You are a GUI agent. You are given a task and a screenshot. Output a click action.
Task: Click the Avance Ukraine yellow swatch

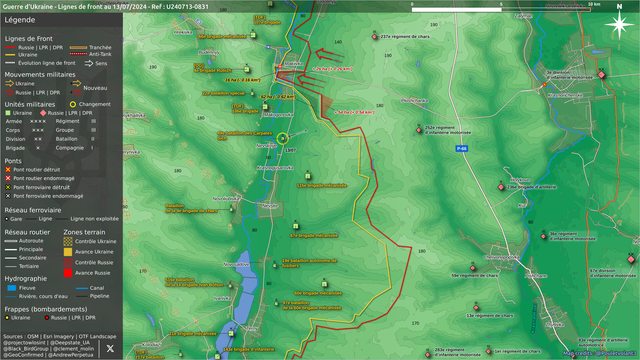tap(68, 252)
